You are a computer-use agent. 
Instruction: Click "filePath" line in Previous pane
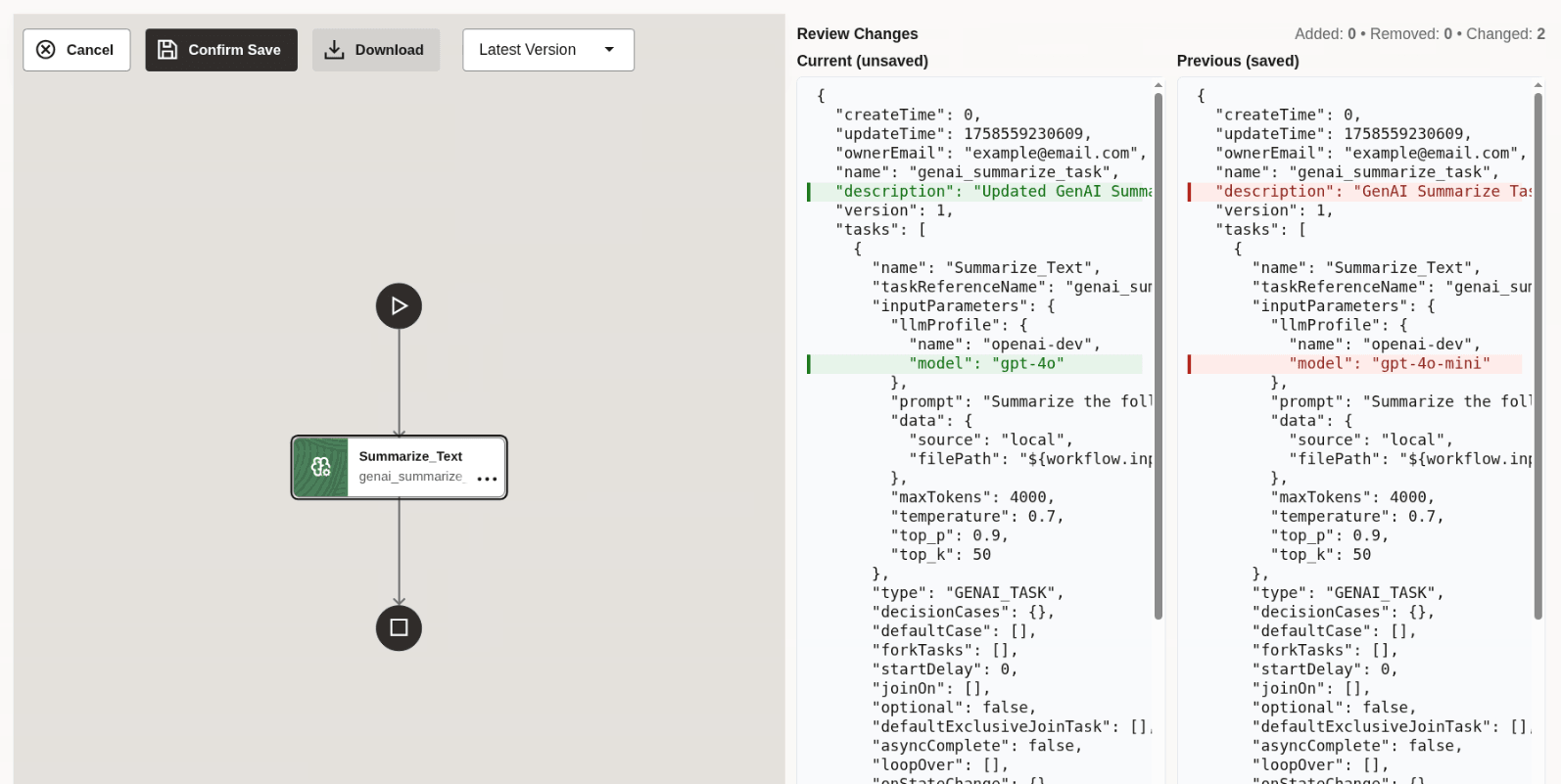tap(1410, 459)
